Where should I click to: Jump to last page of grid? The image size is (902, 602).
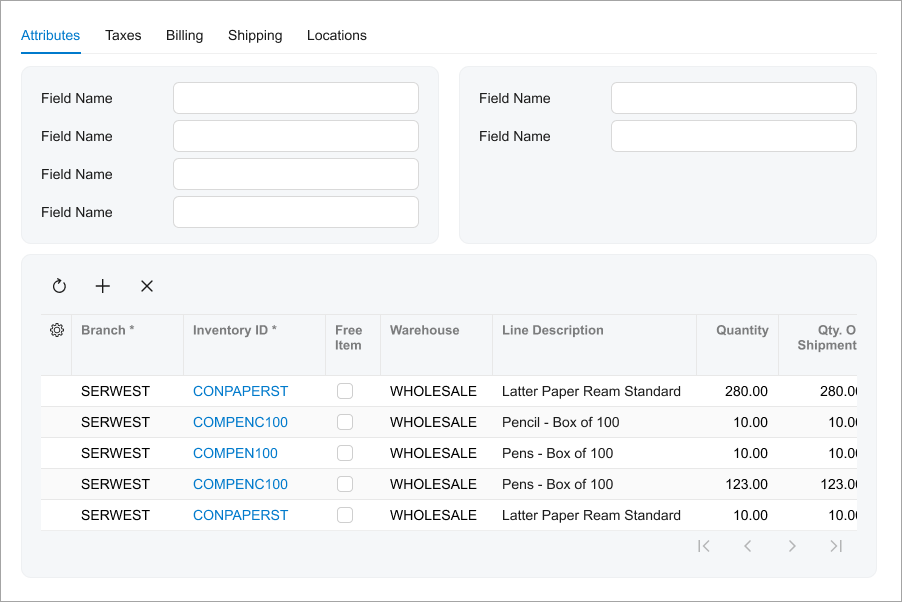[836, 546]
